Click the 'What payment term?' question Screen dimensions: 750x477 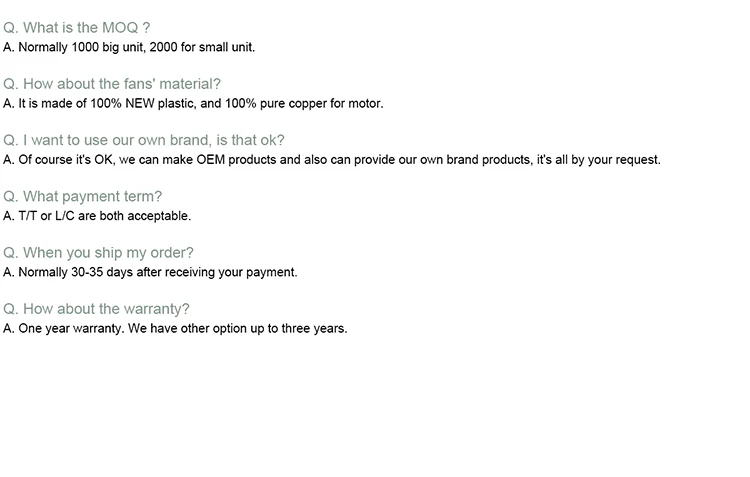point(82,197)
